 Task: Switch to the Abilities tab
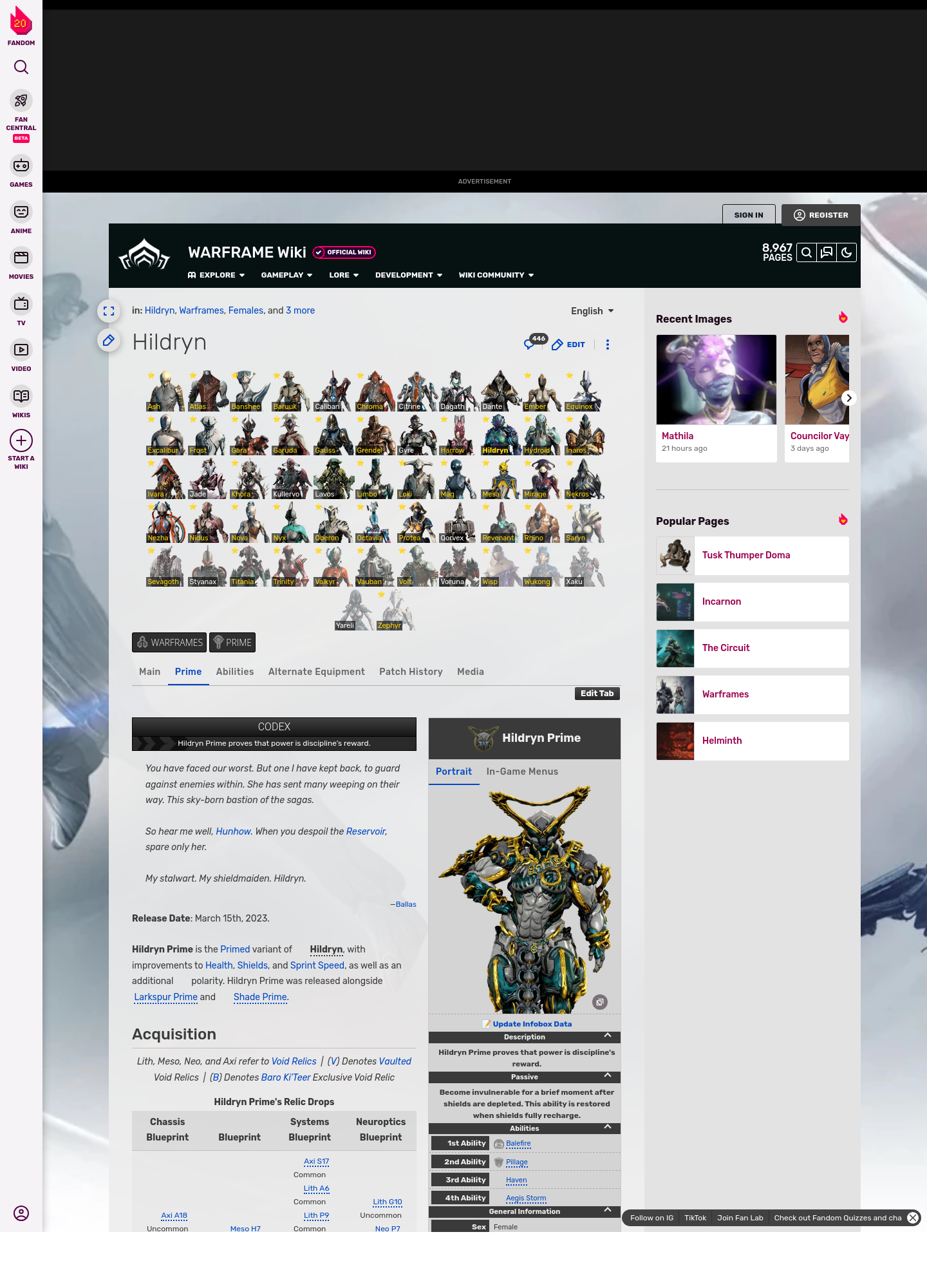(x=235, y=672)
